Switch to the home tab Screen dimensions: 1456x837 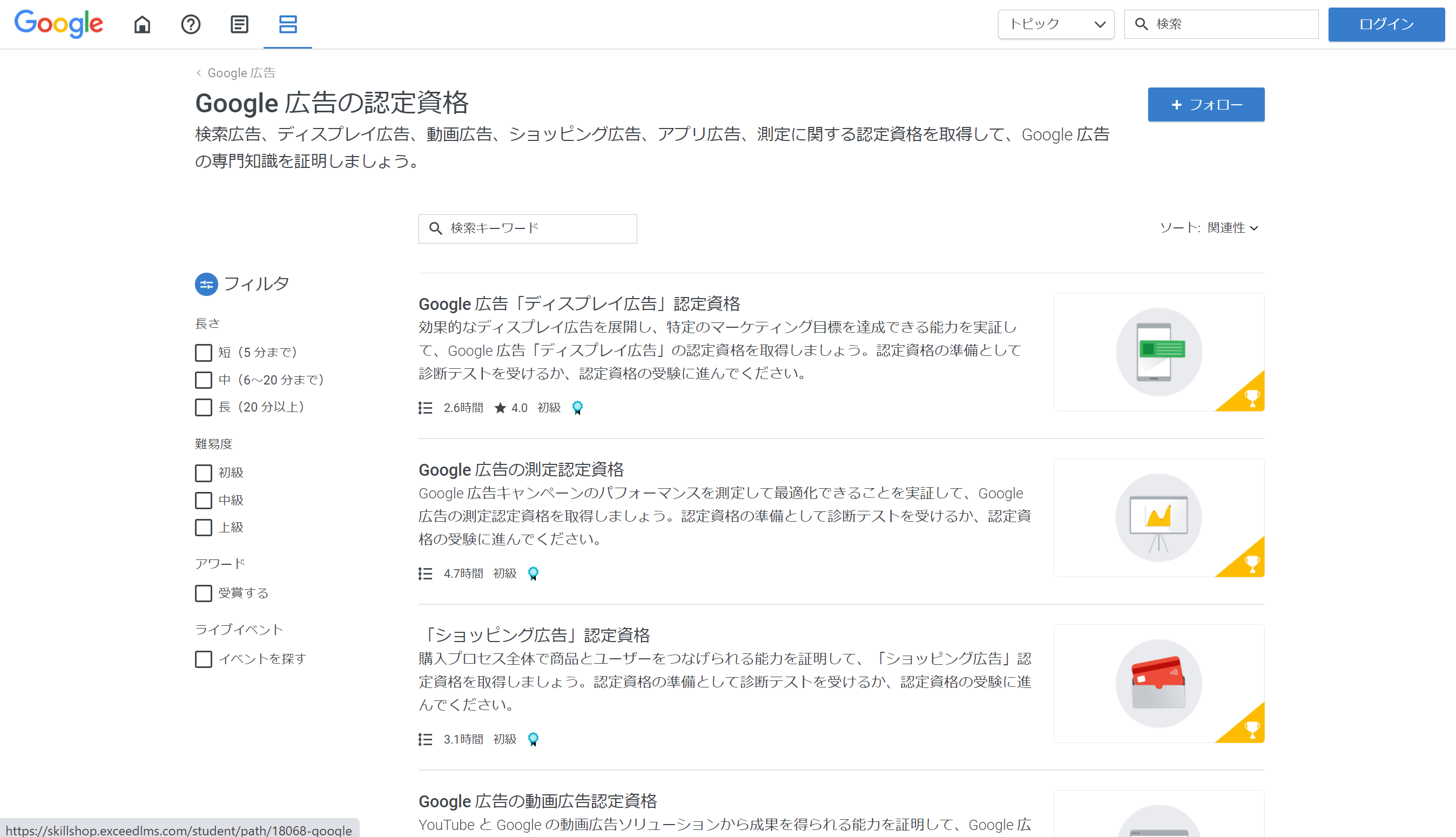(142, 24)
